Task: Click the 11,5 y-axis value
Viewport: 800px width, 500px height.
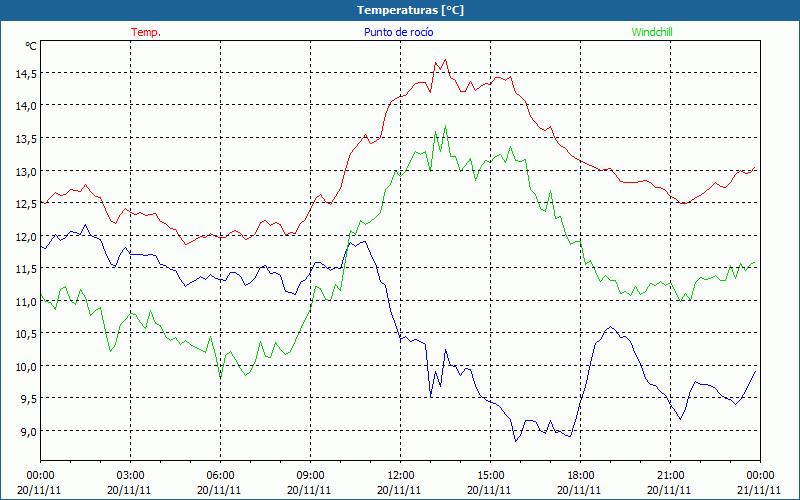Action: pos(26,269)
